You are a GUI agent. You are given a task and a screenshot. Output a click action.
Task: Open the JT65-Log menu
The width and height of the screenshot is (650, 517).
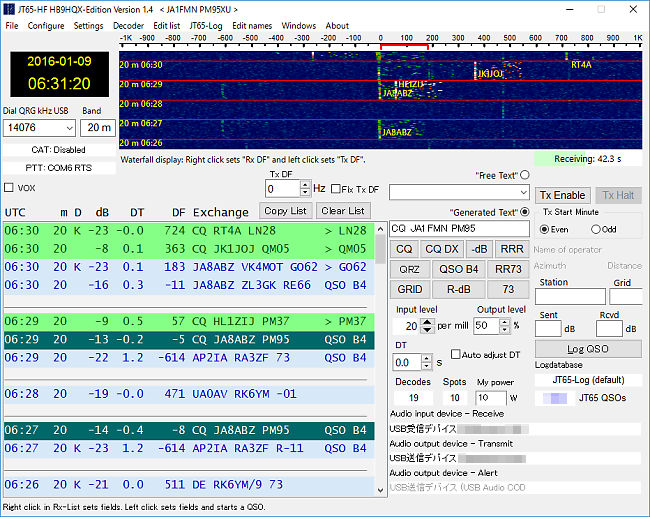(x=206, y=26)
